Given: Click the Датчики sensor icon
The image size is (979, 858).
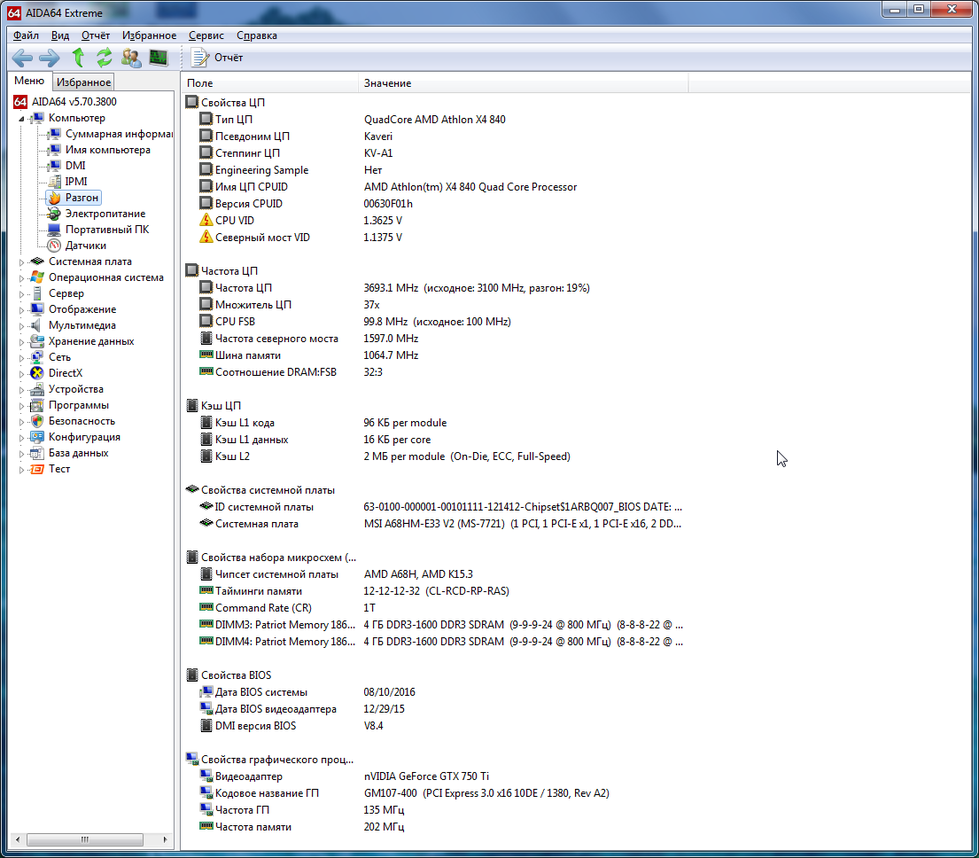Looking at the screenshot, I should (55, 245).
